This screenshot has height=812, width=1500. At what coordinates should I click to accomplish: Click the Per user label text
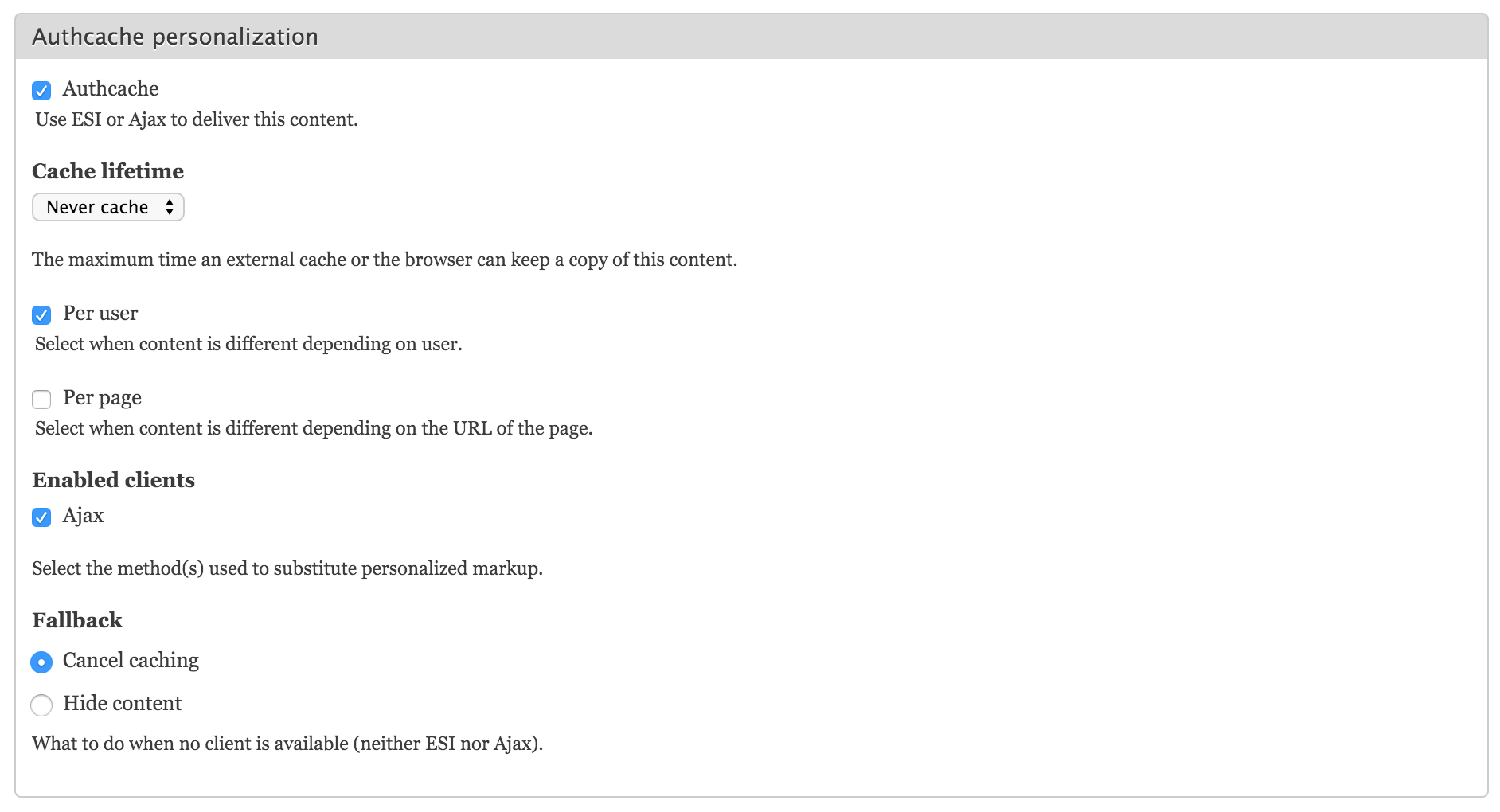(100, 313)
